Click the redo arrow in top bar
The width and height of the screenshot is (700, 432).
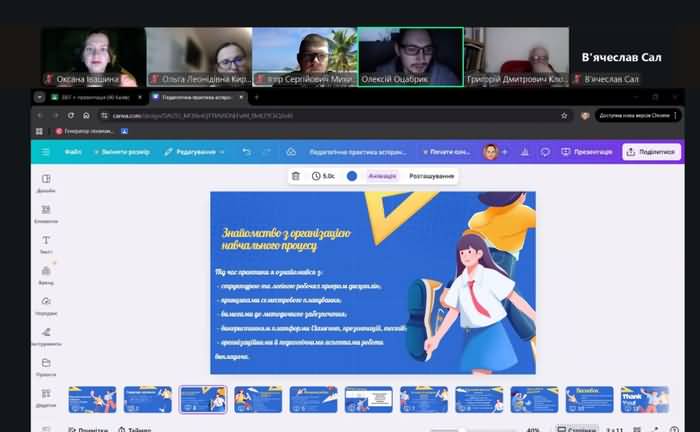(x=267, y=152)
